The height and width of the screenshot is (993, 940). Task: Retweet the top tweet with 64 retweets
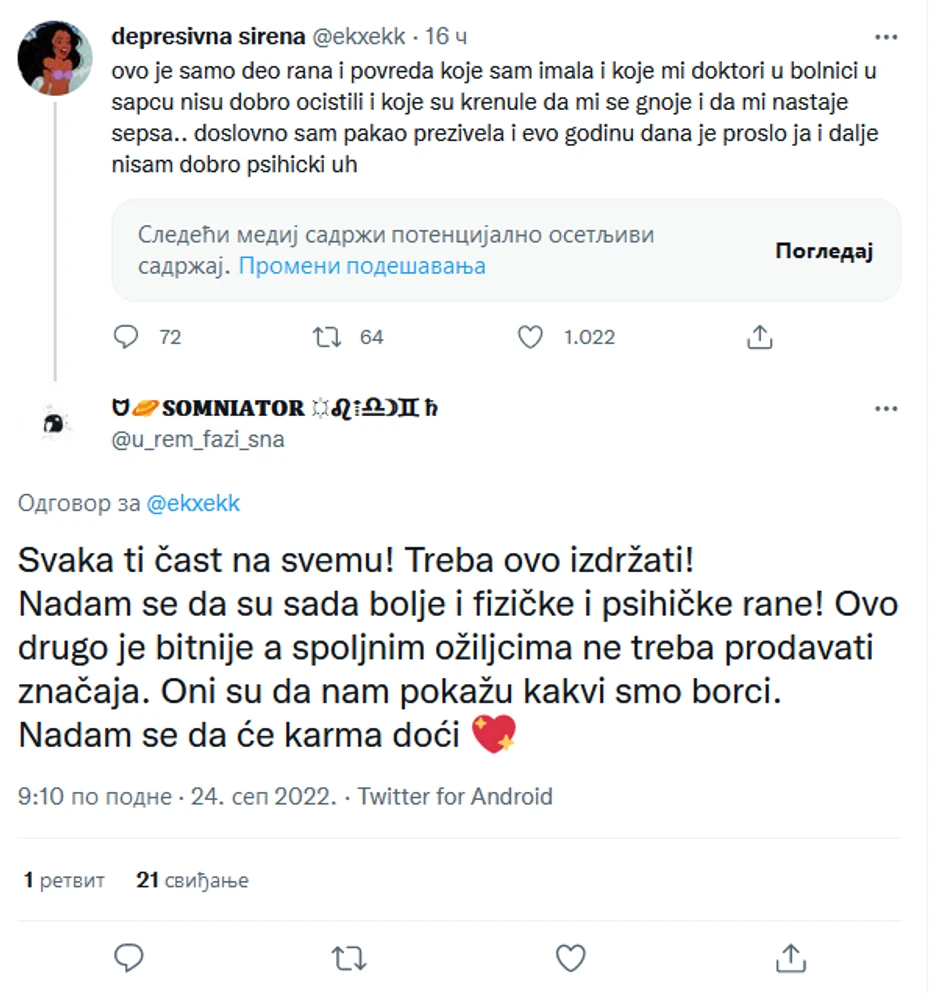click(x=327, y=337)
